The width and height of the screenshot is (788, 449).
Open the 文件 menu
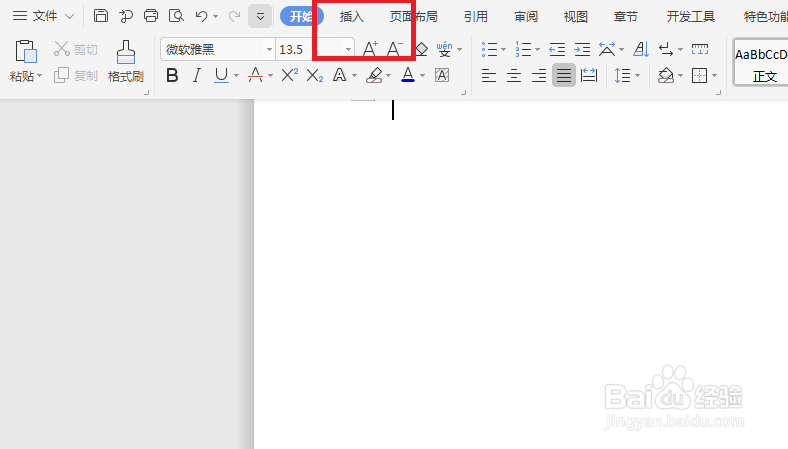(x=44, y=16)
